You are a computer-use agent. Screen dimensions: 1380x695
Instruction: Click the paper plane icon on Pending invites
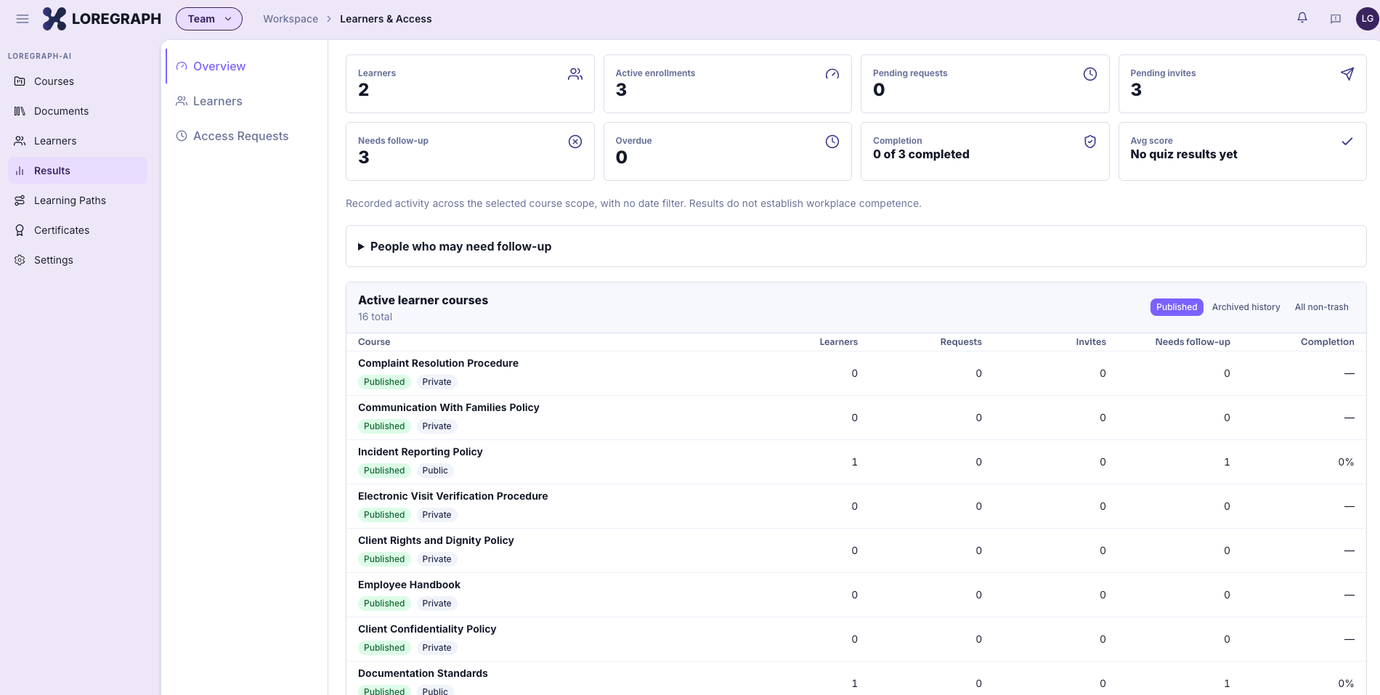pyautogui.click(x=1347, y=74)
